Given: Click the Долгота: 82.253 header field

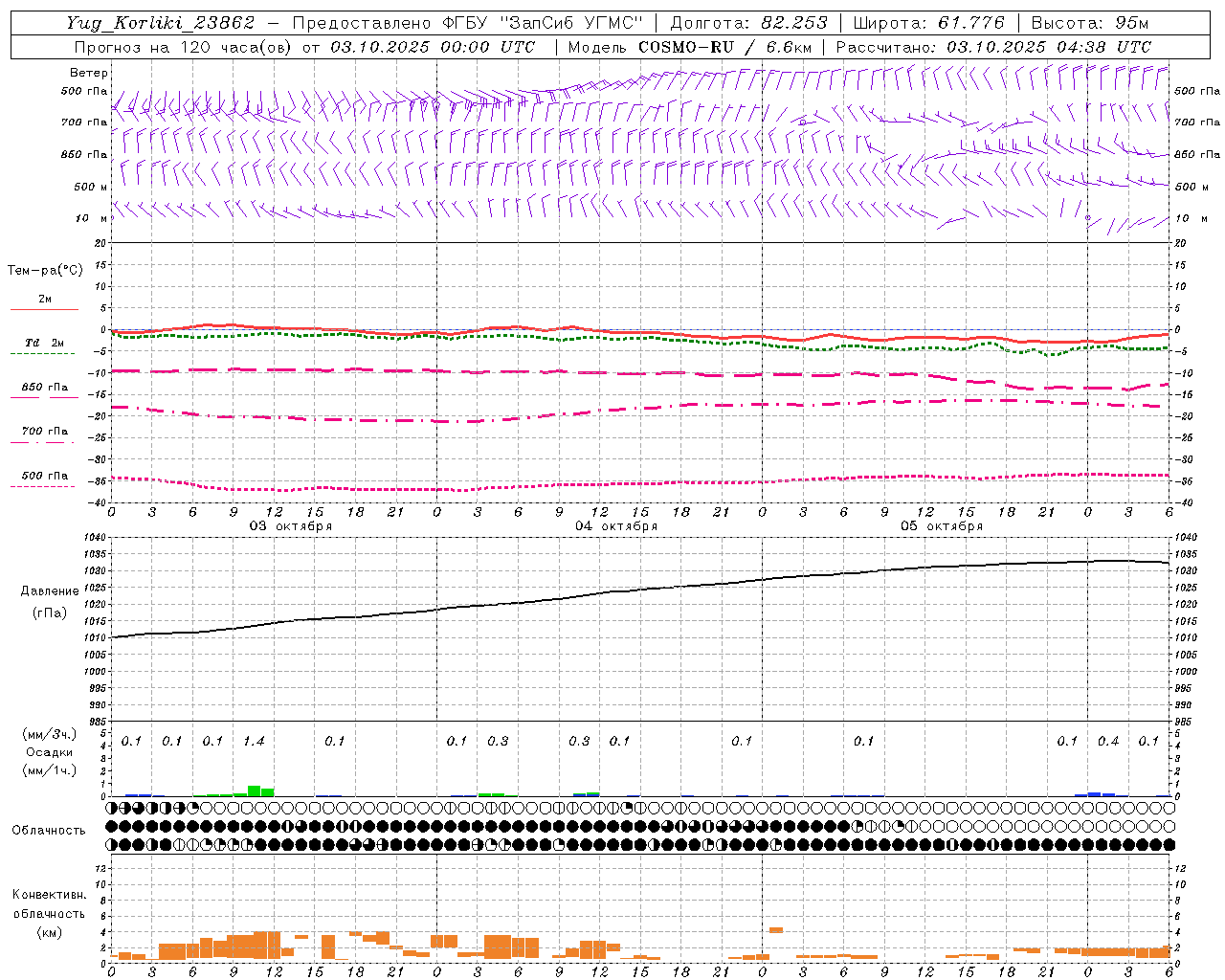Looking at the screenshot, I should pyautogui.click(x=748, y=23).
